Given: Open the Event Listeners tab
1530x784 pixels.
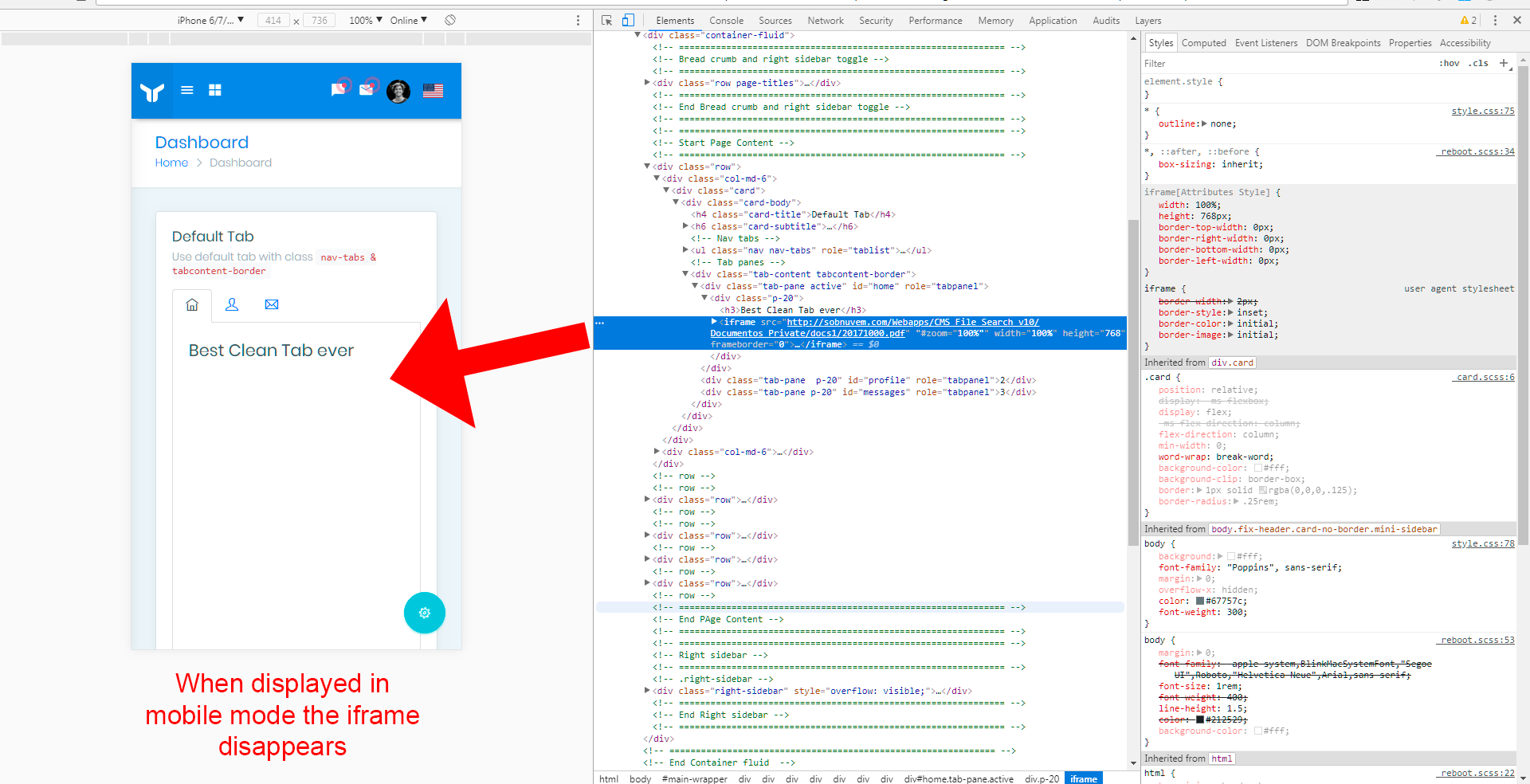Looking at the screenshot, I should click(1266, 43).
